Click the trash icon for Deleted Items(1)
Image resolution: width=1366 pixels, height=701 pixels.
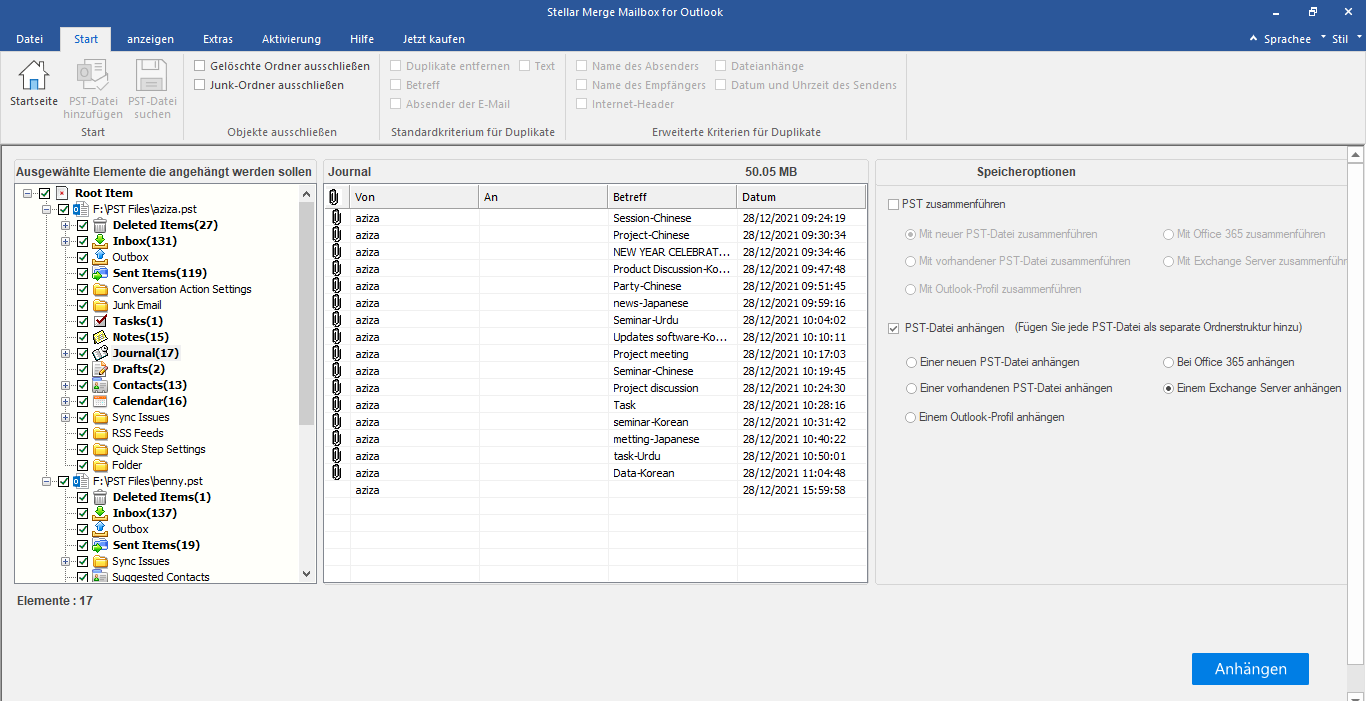100,497
